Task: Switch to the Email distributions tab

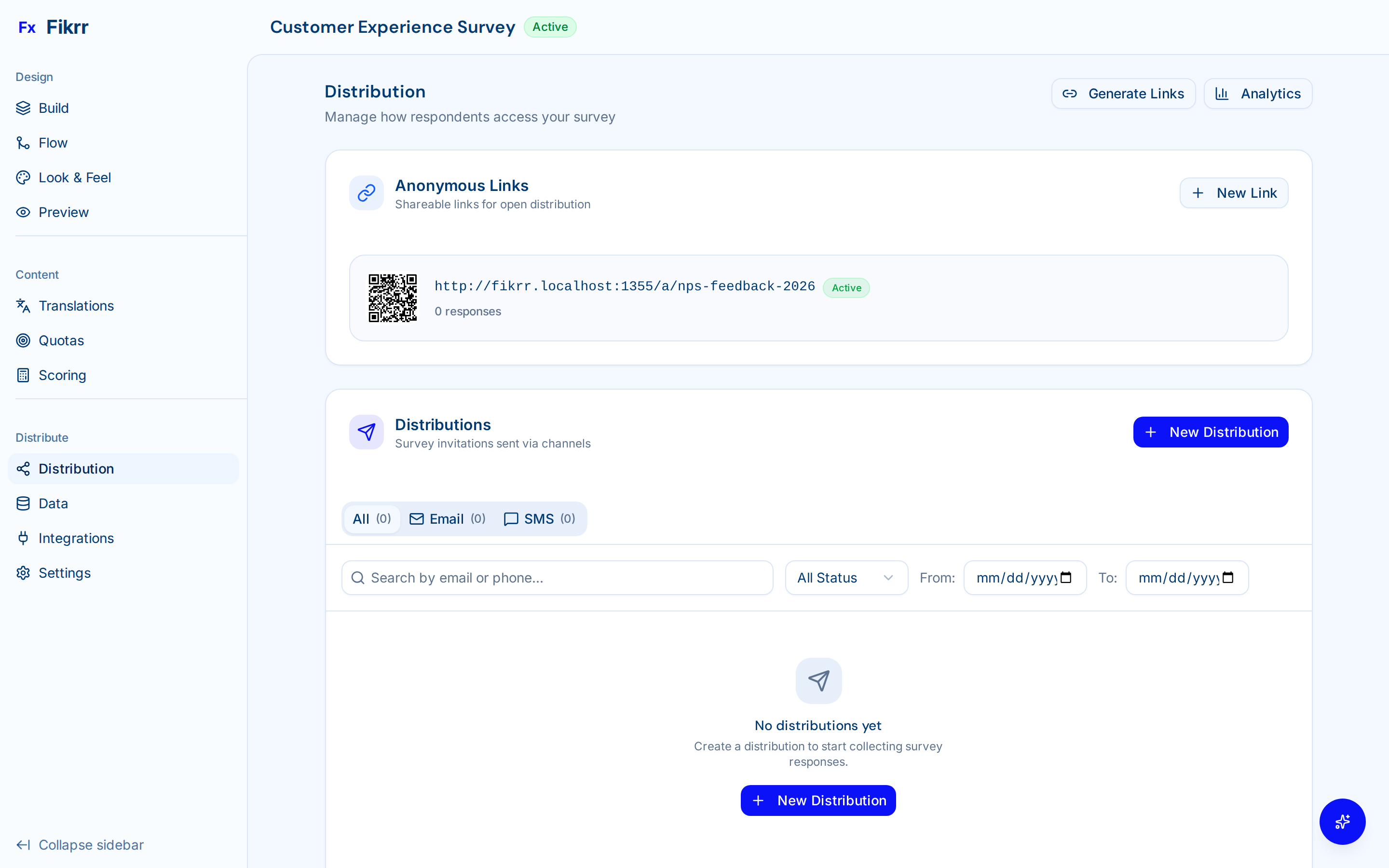Action: (447, 518)
